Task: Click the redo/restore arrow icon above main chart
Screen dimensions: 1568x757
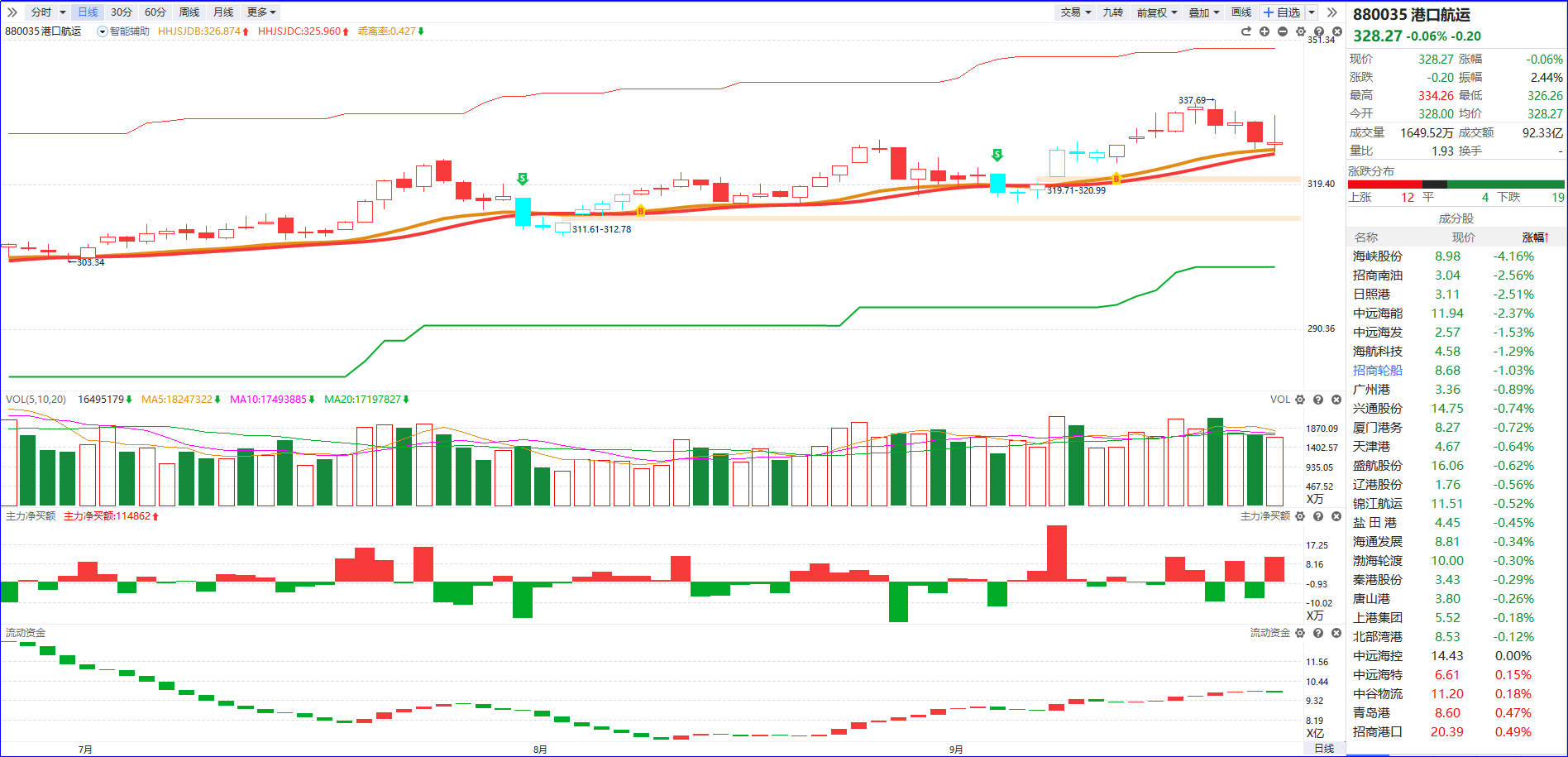Action: 1246,31
